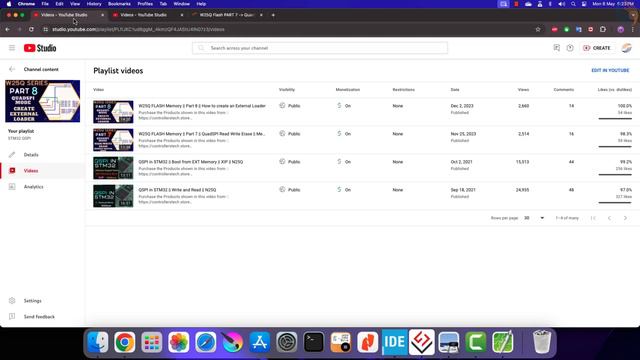Click Public visibility icon for Part 7 video

(x=282, y=133)
